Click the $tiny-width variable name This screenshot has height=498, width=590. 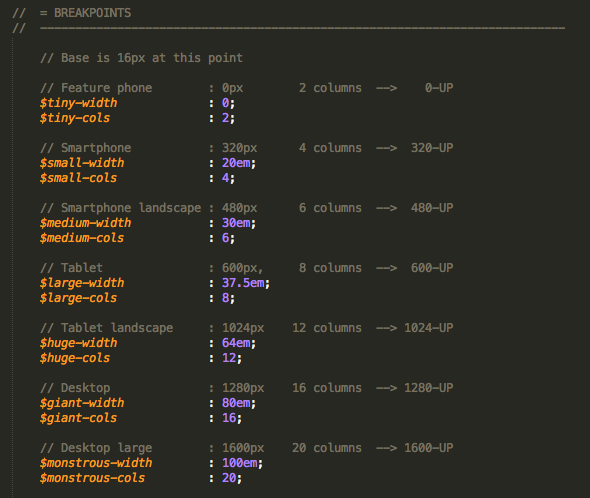coord(78,103)
